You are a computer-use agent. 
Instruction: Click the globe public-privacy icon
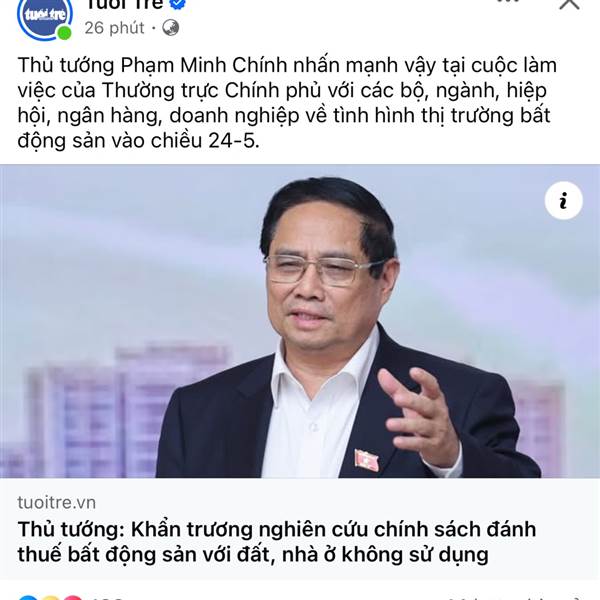point(170,28)
